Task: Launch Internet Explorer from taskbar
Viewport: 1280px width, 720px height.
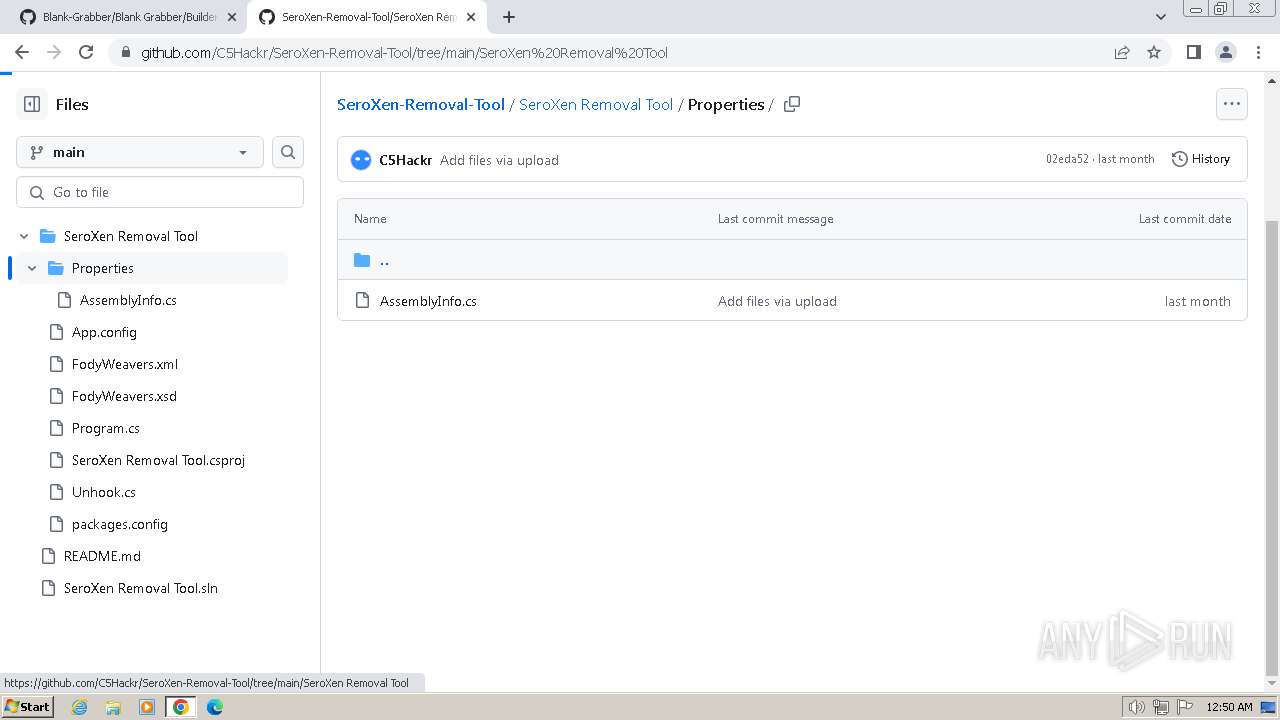Action: [79, 707]
